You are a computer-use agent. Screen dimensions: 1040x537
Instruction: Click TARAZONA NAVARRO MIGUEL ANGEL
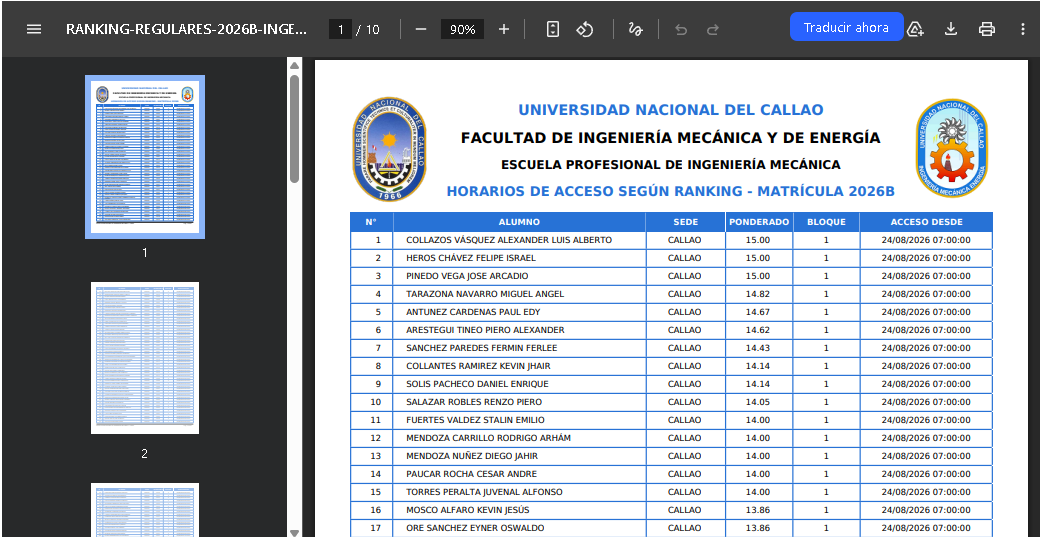tap(485, 294)
